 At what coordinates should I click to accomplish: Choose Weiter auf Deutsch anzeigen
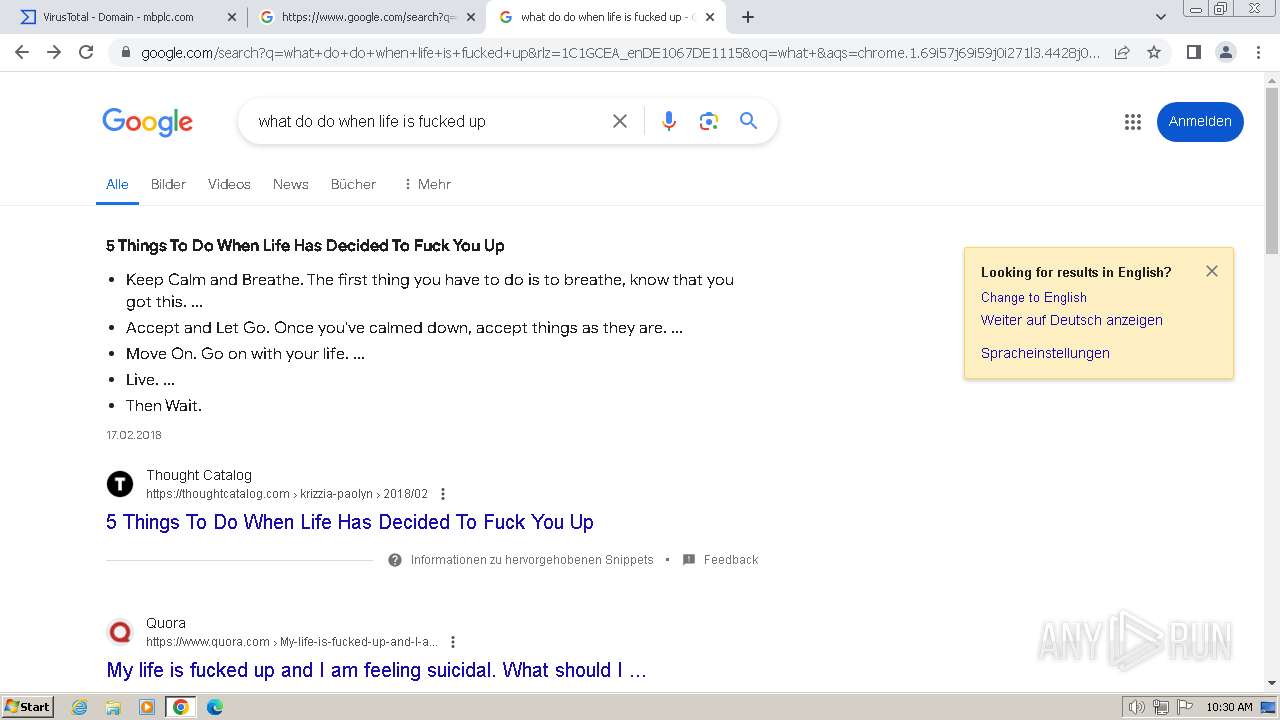tap(1071, 320)
